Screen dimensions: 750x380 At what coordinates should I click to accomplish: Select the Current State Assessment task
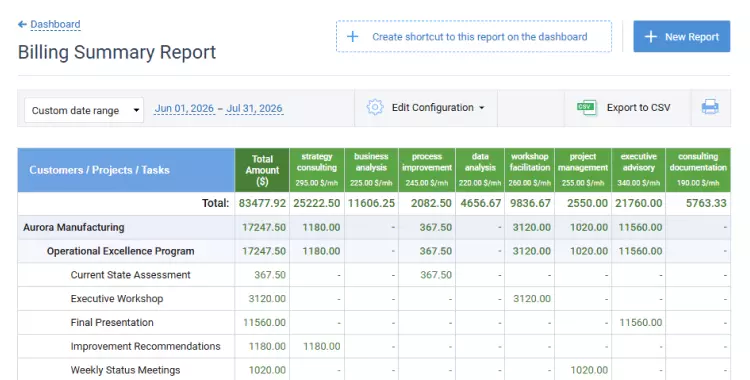[x=131, y=275]
